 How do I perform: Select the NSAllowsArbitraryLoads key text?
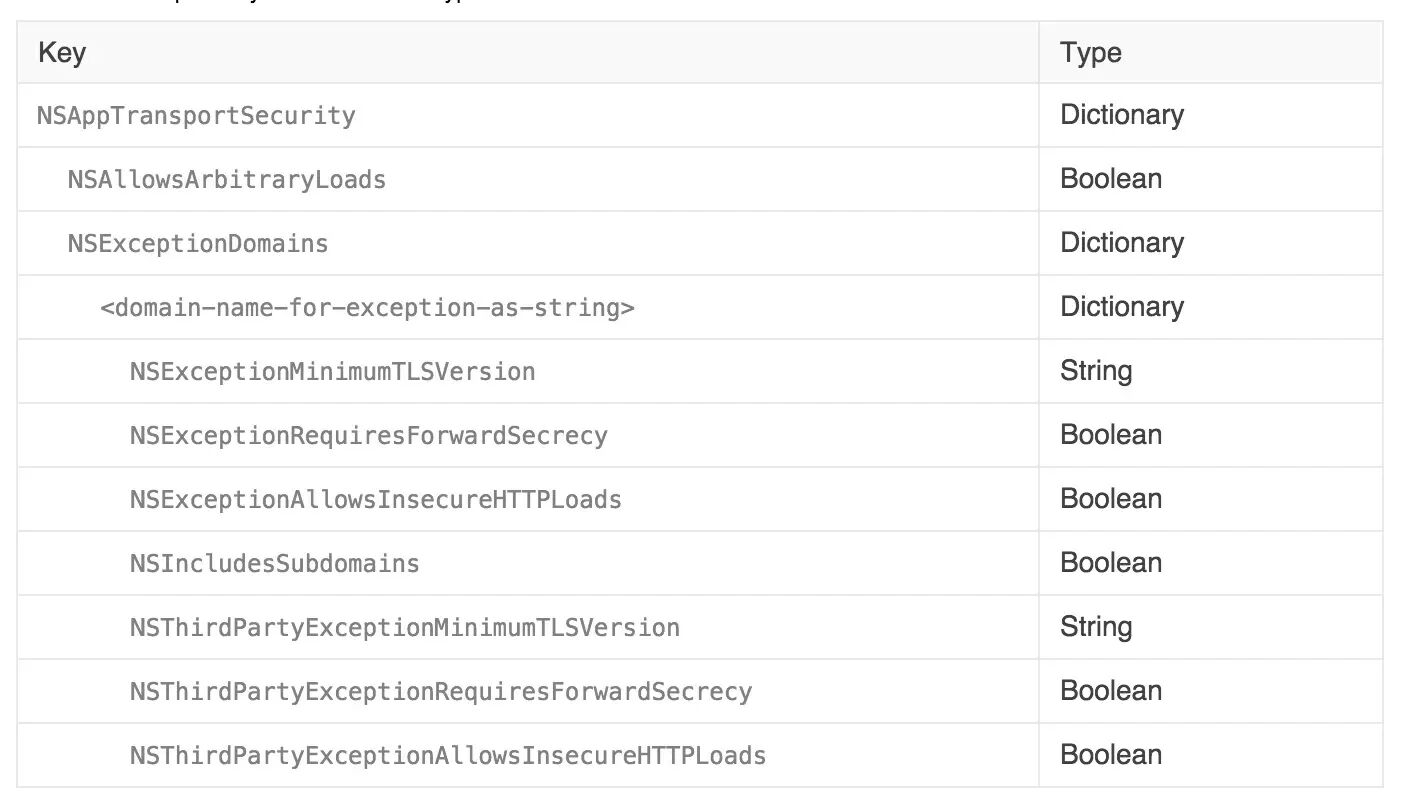(227, 180)
